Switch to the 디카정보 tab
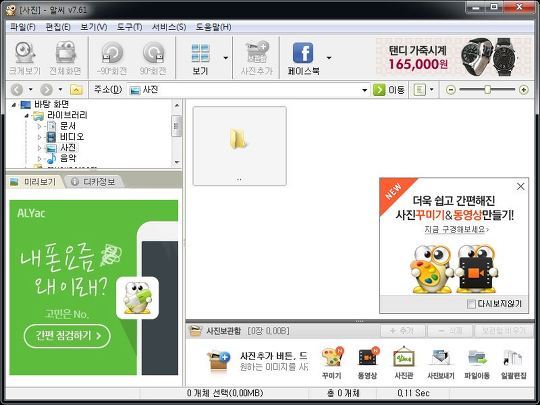Viewport: 540px width, 405px height. coord(93,182)
